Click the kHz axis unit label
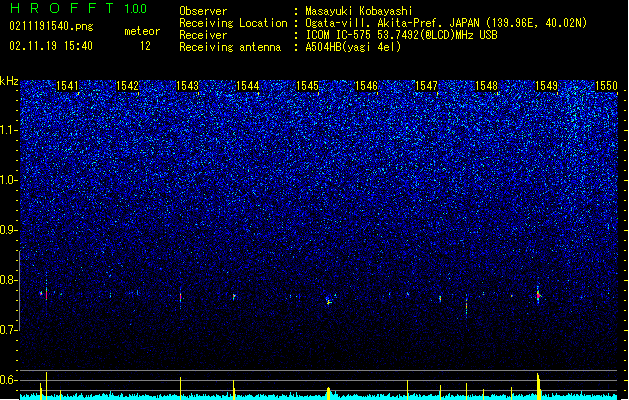The width and height of the screenshot is (629, 400). [9, 81]
